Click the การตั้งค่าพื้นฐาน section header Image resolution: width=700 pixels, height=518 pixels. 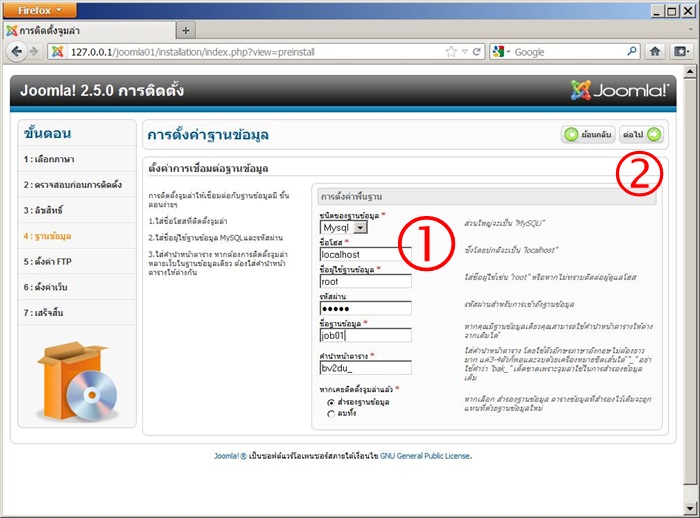487,196
